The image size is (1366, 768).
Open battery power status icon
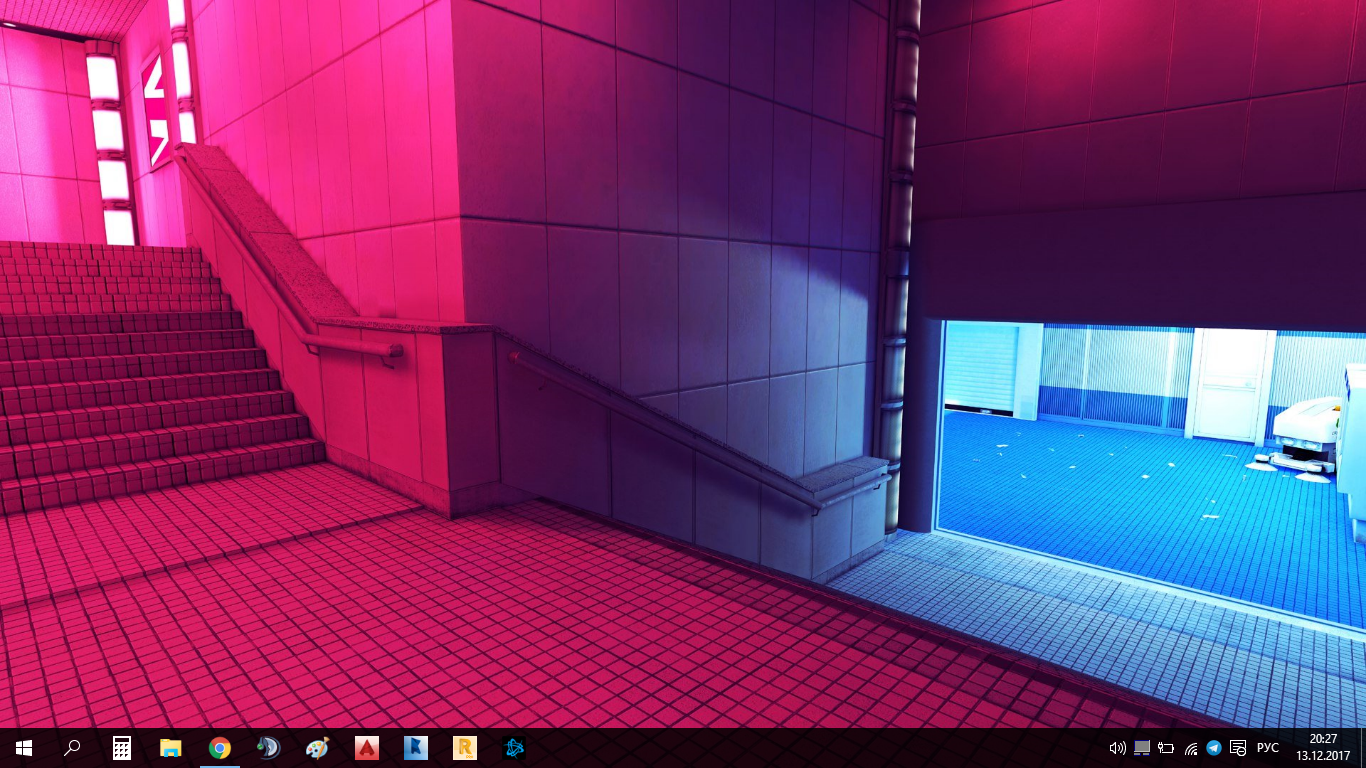point(1166,748)
